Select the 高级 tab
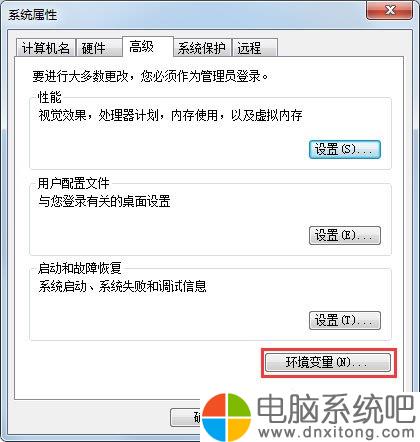 click(148, 47)
